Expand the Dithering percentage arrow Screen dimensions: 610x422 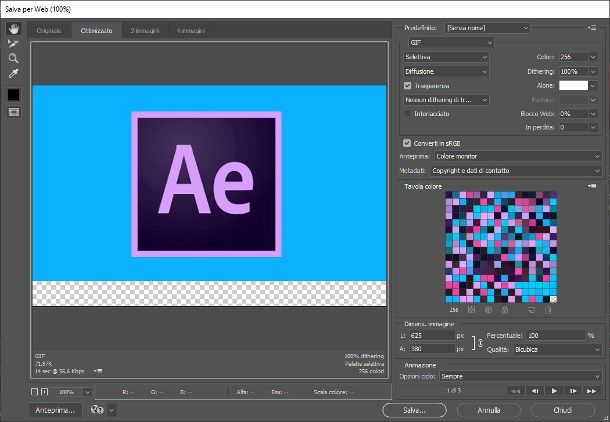click(593, 71)
